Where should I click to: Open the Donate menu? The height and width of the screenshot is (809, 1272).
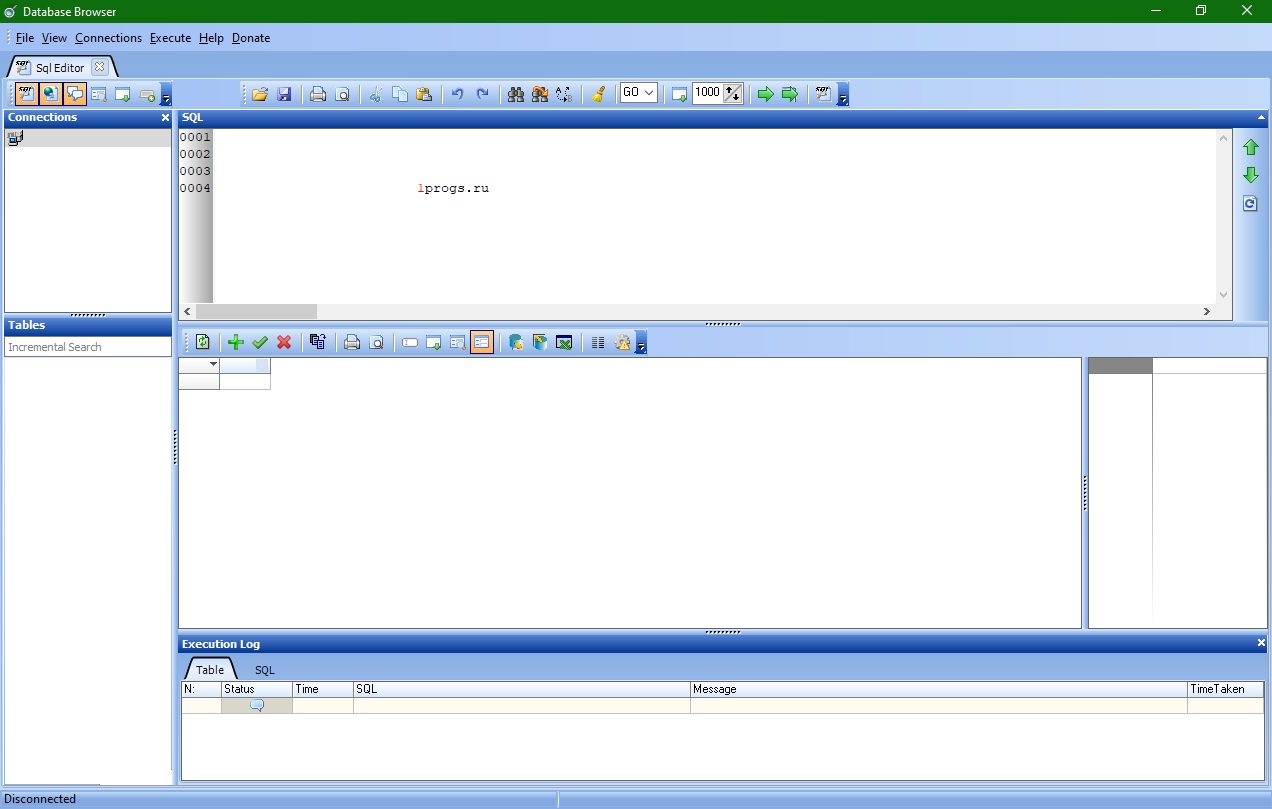tap(251, 38)
